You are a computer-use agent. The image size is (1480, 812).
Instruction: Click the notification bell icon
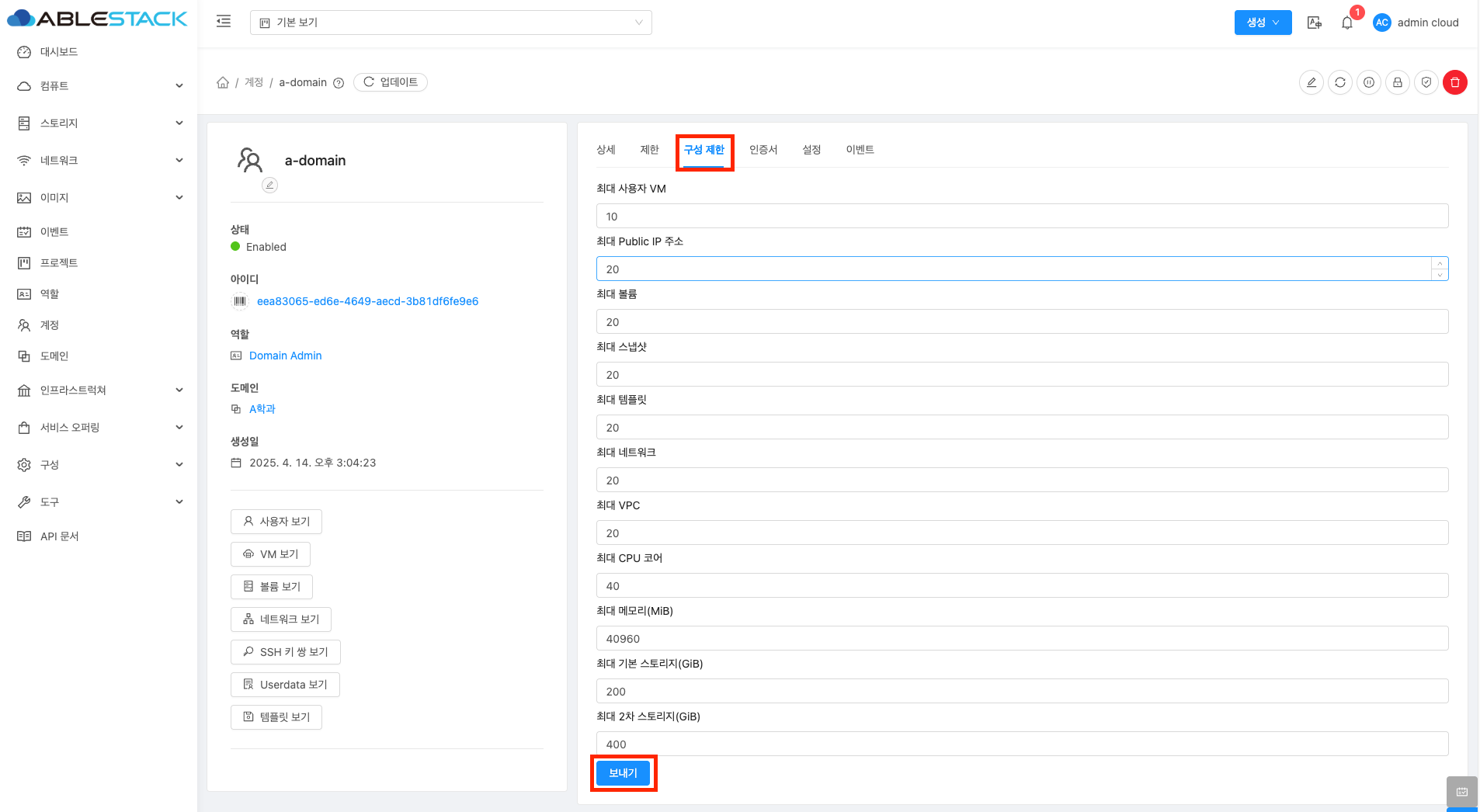coord(1347,23)
